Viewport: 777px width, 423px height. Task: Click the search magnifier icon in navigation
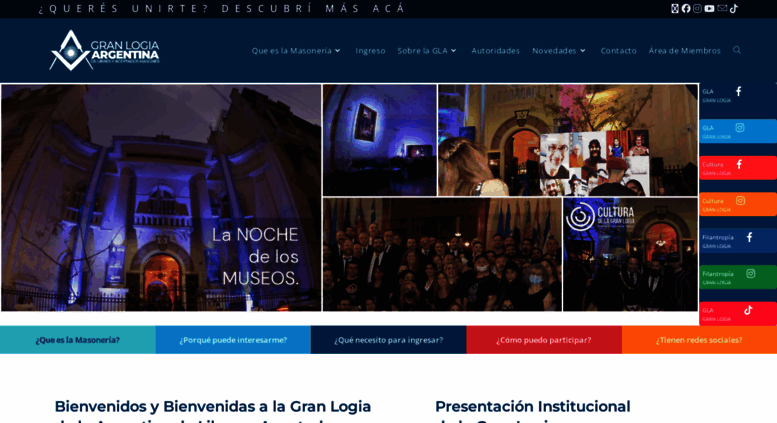tap(737, 50)
